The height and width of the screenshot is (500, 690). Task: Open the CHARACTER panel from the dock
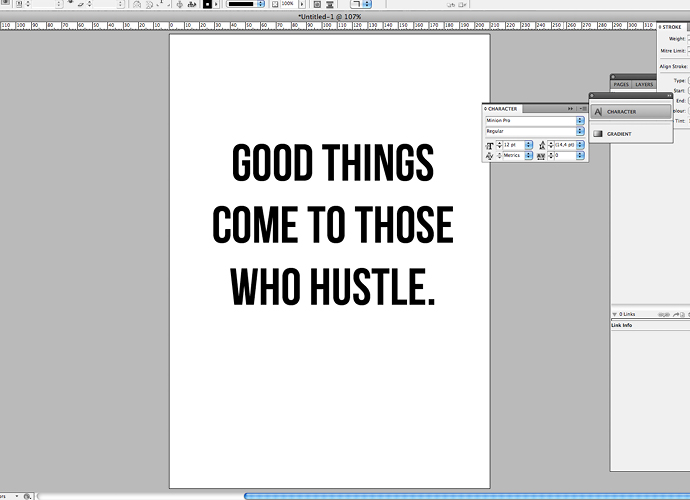point(631,112)
